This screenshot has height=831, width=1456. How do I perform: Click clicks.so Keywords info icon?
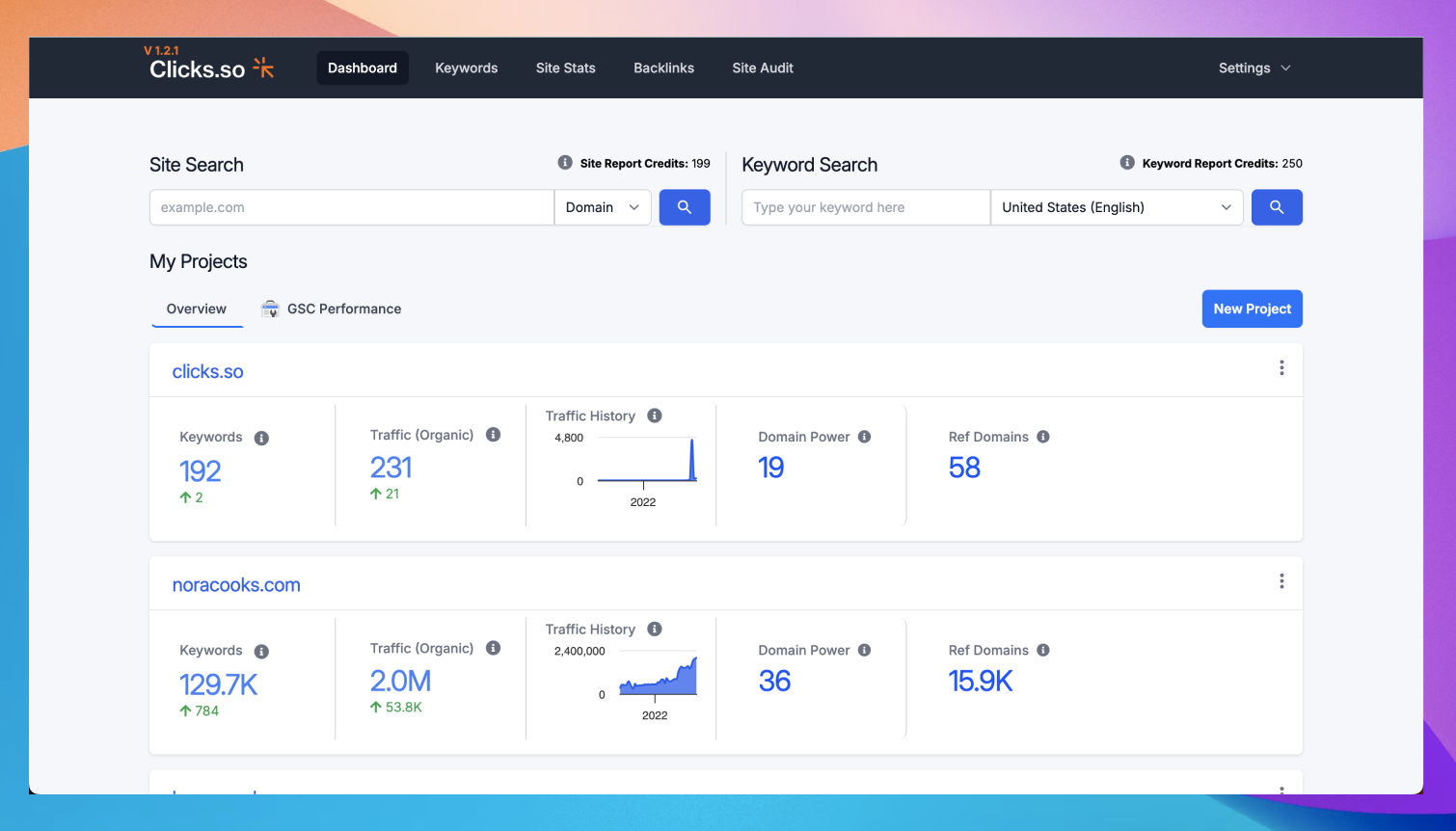(261, 438)
